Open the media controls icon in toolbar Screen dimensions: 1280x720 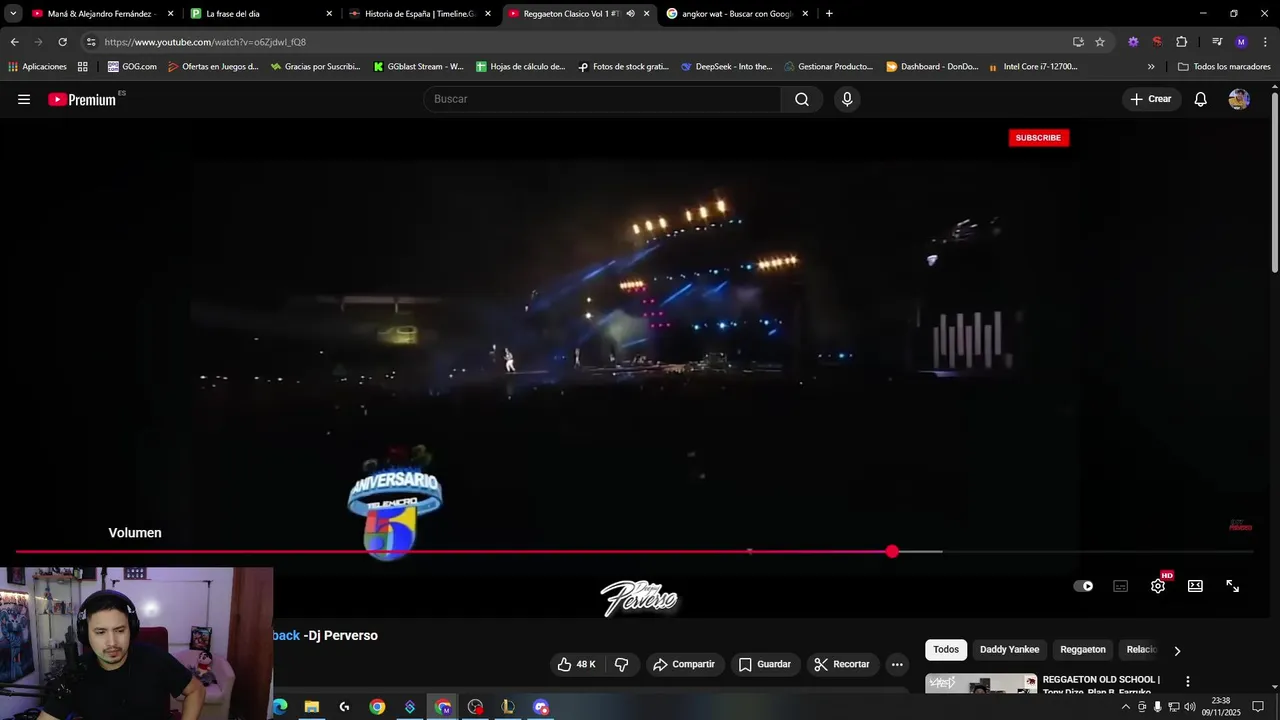[1217, 42]
